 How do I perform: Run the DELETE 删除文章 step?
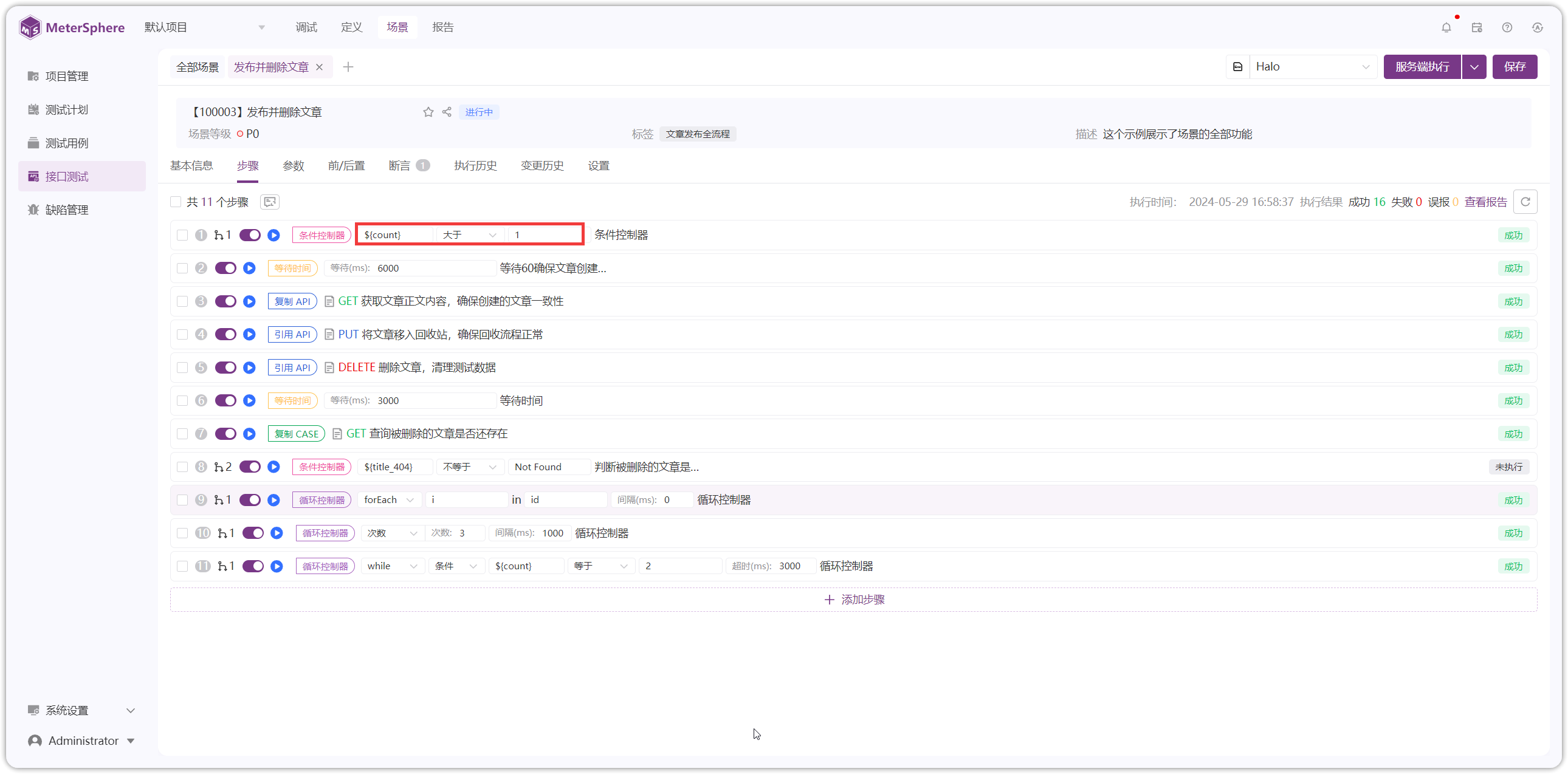[x=250, y=368]
